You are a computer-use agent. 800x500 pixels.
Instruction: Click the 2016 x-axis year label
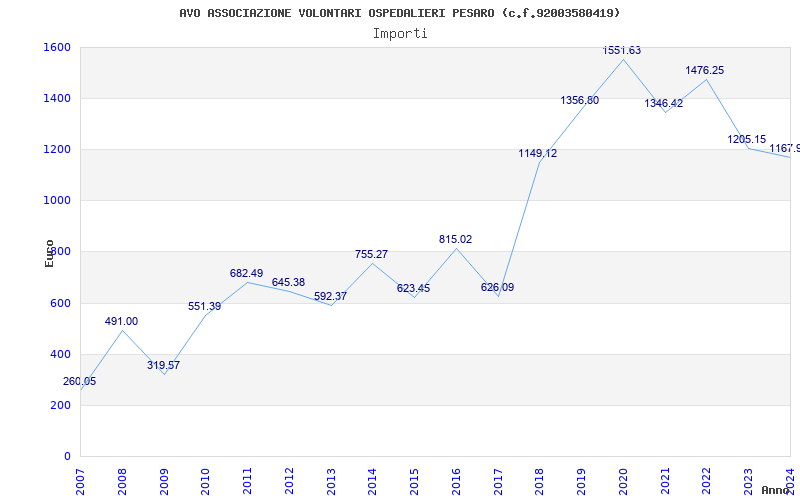pos(456,482)
